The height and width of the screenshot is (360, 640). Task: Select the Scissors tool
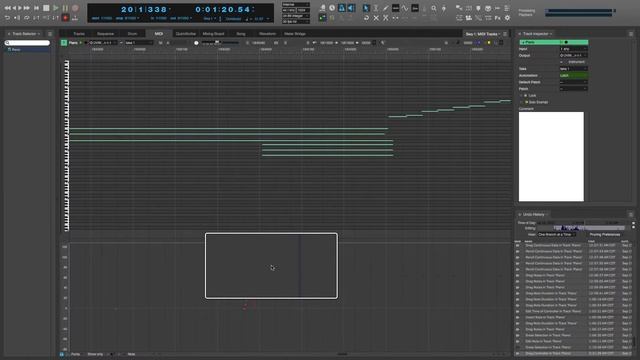click(386, 18)
